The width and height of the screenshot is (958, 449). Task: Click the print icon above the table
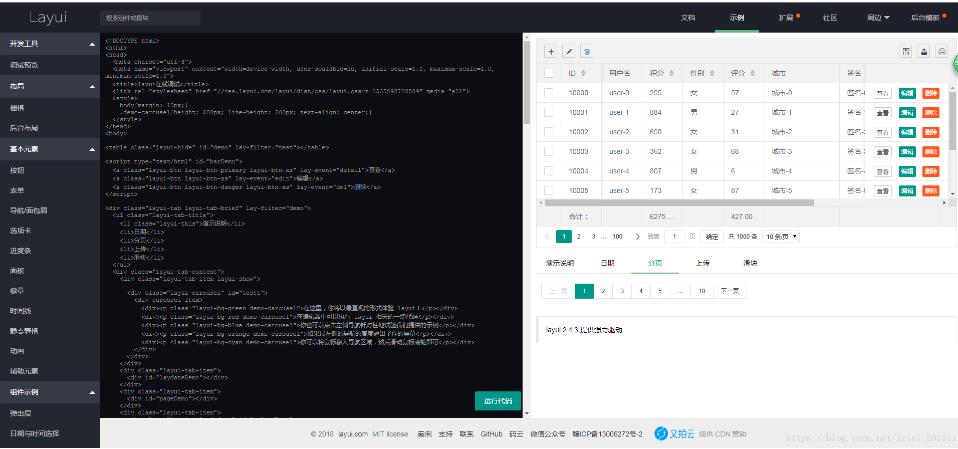click(942, 52)
